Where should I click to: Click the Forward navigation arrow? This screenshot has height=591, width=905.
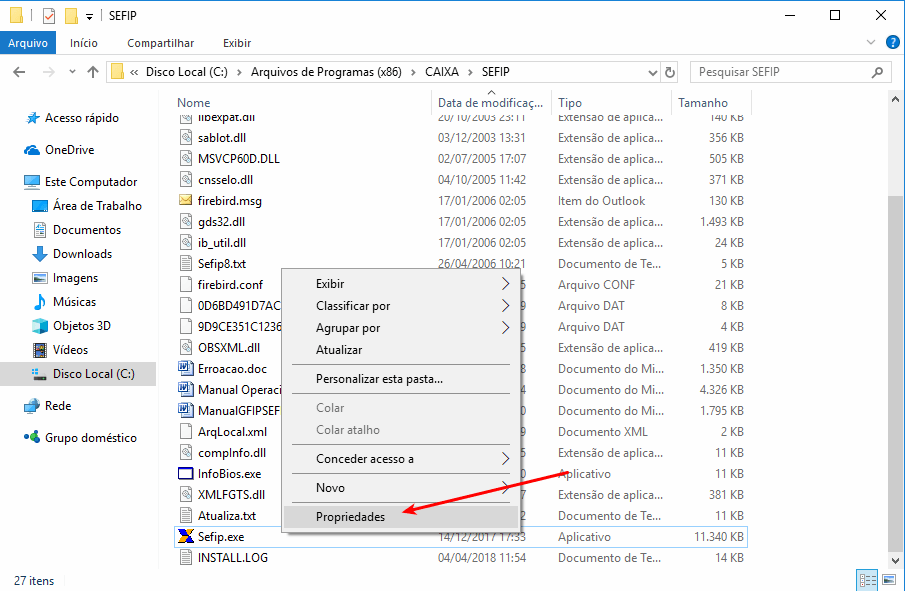pos(49,72)
